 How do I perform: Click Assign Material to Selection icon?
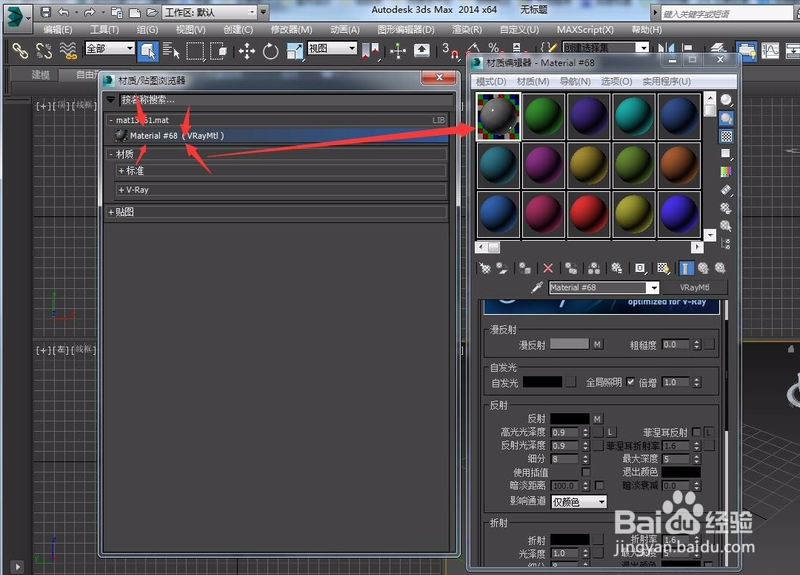[x=524, y=268]
